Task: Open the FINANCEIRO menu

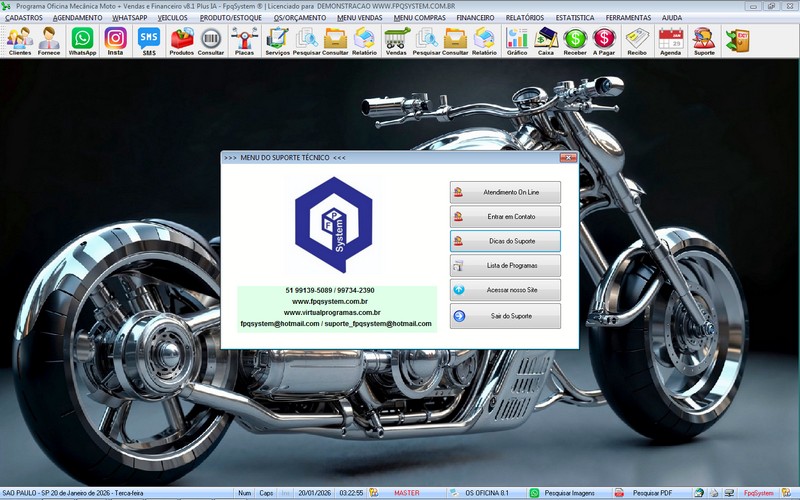Action: 476,18
